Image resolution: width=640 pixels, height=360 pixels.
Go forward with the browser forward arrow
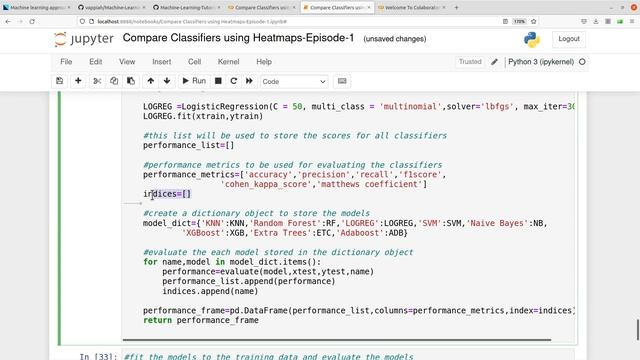[20, 21]
